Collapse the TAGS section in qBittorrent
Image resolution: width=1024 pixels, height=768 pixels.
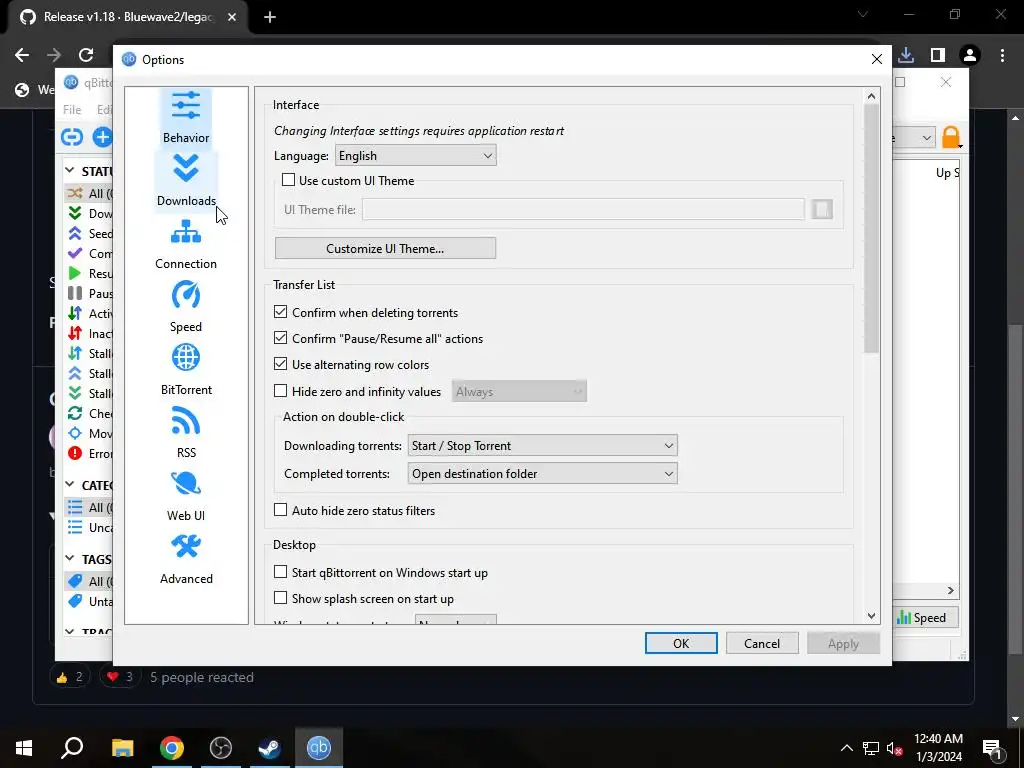[70, 558]
